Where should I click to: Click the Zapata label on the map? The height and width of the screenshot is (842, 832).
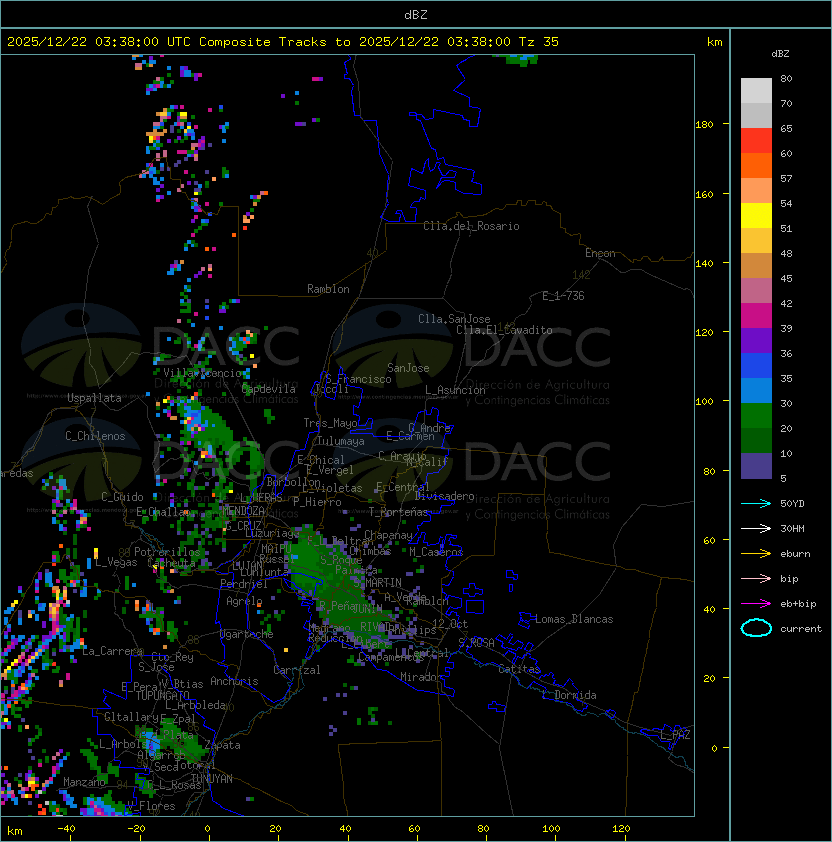pyautogui.click(x=222, y=745)
